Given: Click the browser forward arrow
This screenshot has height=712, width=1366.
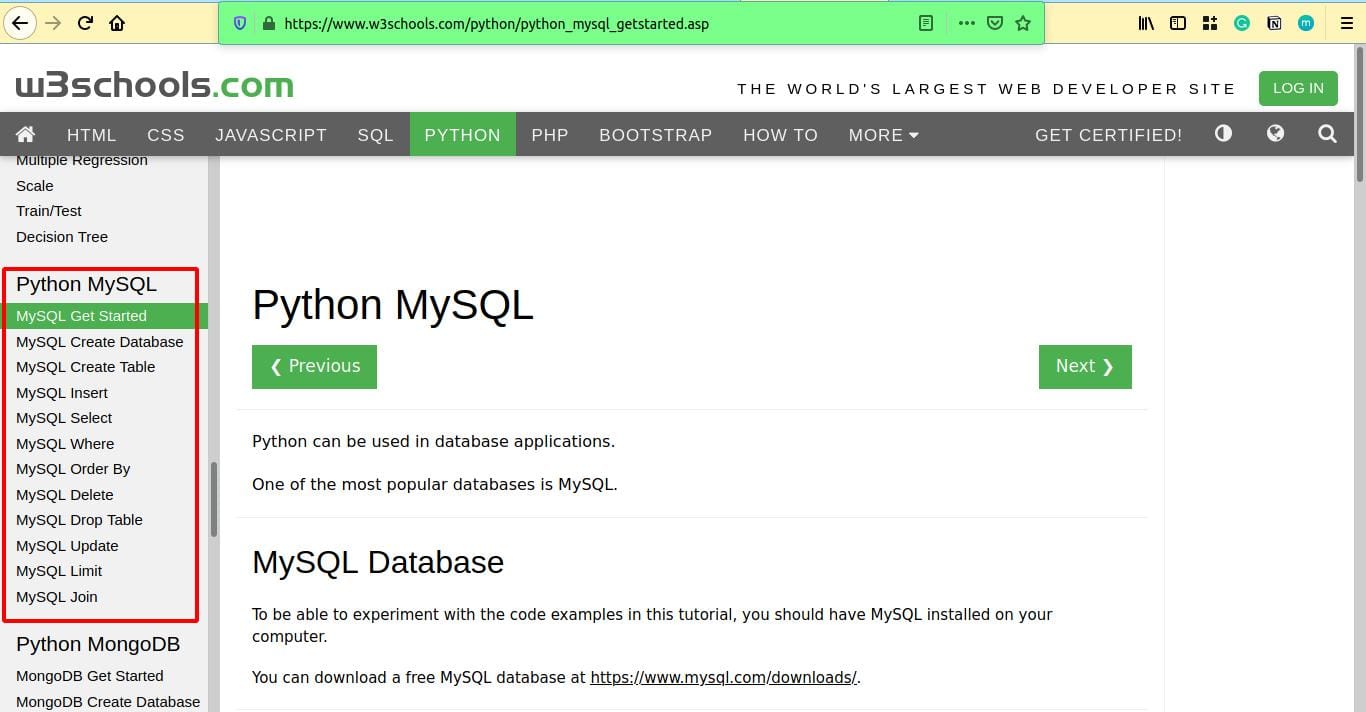Looking at the screenshot, I should (x=53, y=23).
